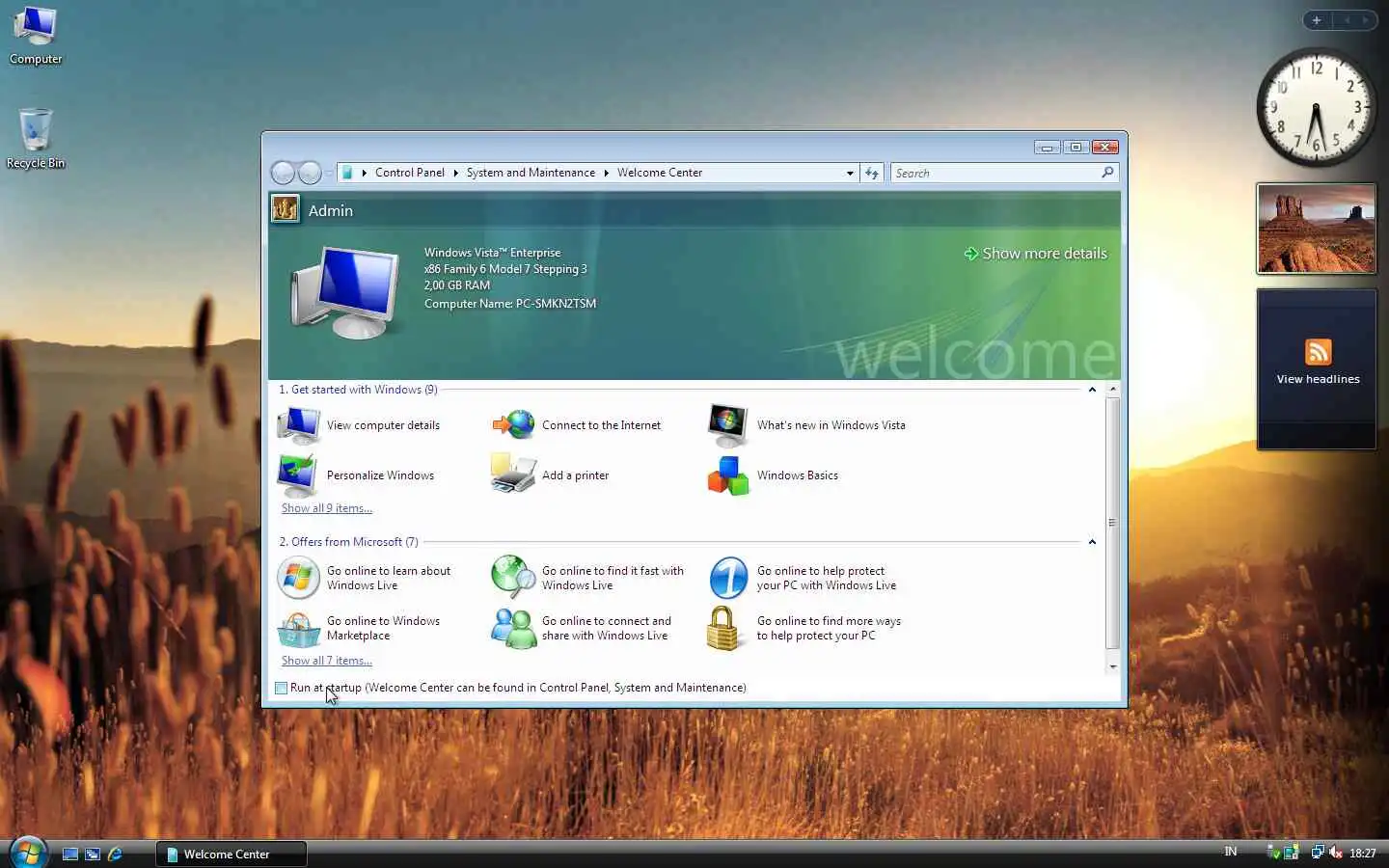Screen dimensions: 1389x868
Task: Click the IN language indicator on taskbar
Action: pyautogui.click(x=1231, y=852)
